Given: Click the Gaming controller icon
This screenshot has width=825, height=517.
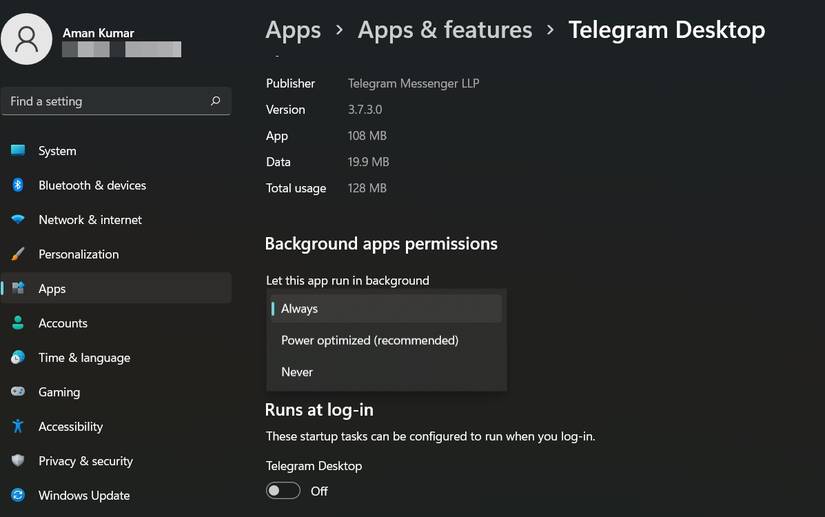Looking at the screenshot, I should tap(18, 392).
